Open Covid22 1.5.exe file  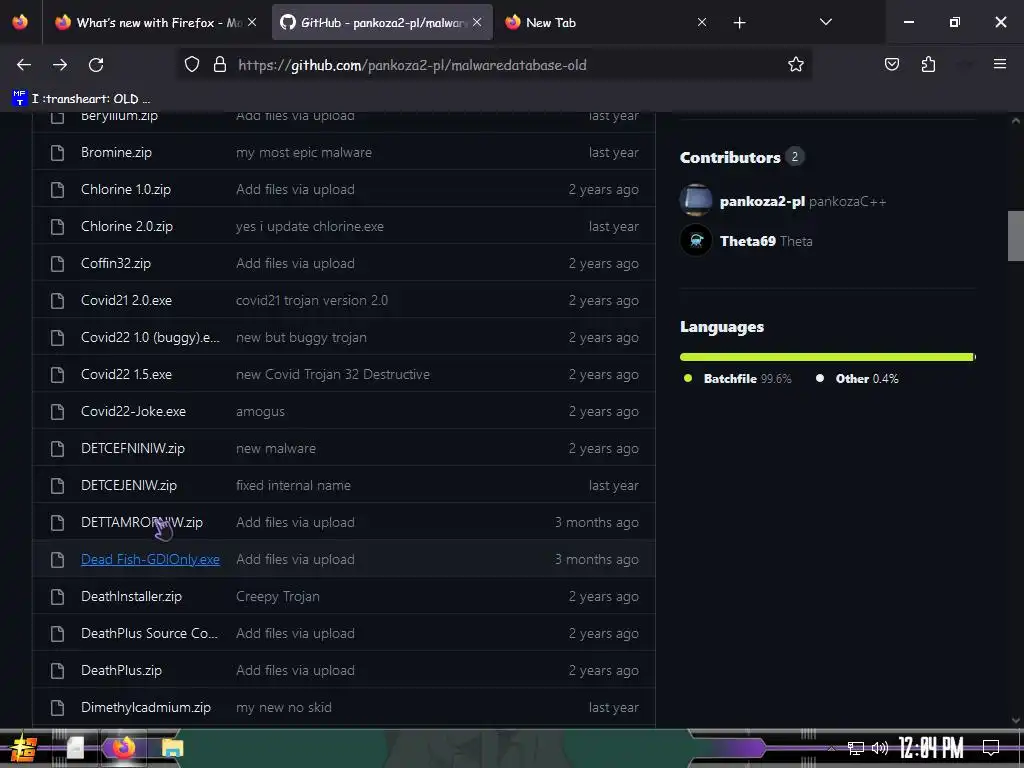tap(126, 374)
